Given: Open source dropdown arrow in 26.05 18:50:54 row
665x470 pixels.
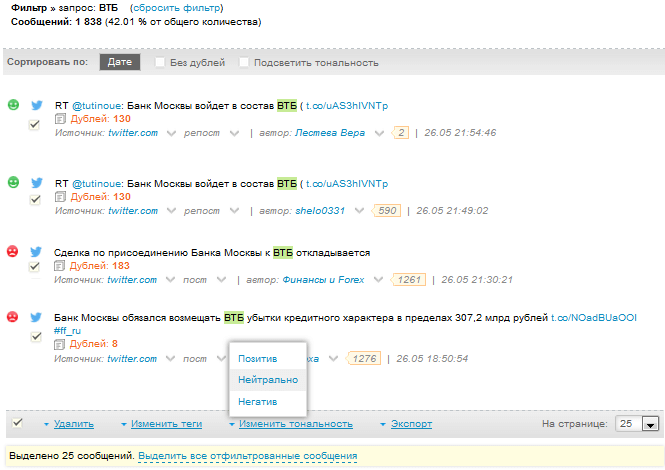Looking at the screenshot, I should (170, 359).
